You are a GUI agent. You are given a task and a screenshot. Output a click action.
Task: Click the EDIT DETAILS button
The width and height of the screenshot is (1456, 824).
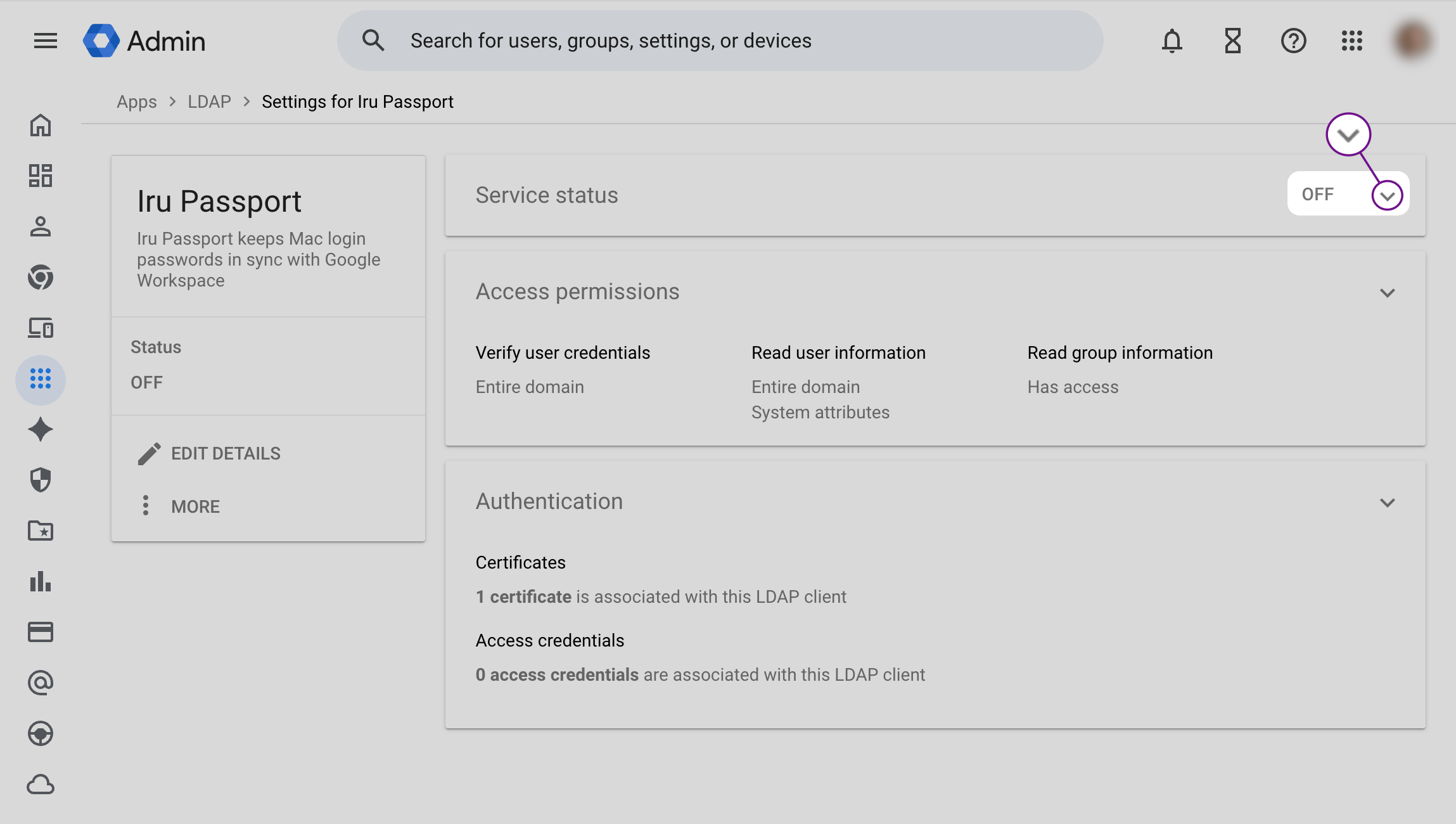[x=209, y=454]
